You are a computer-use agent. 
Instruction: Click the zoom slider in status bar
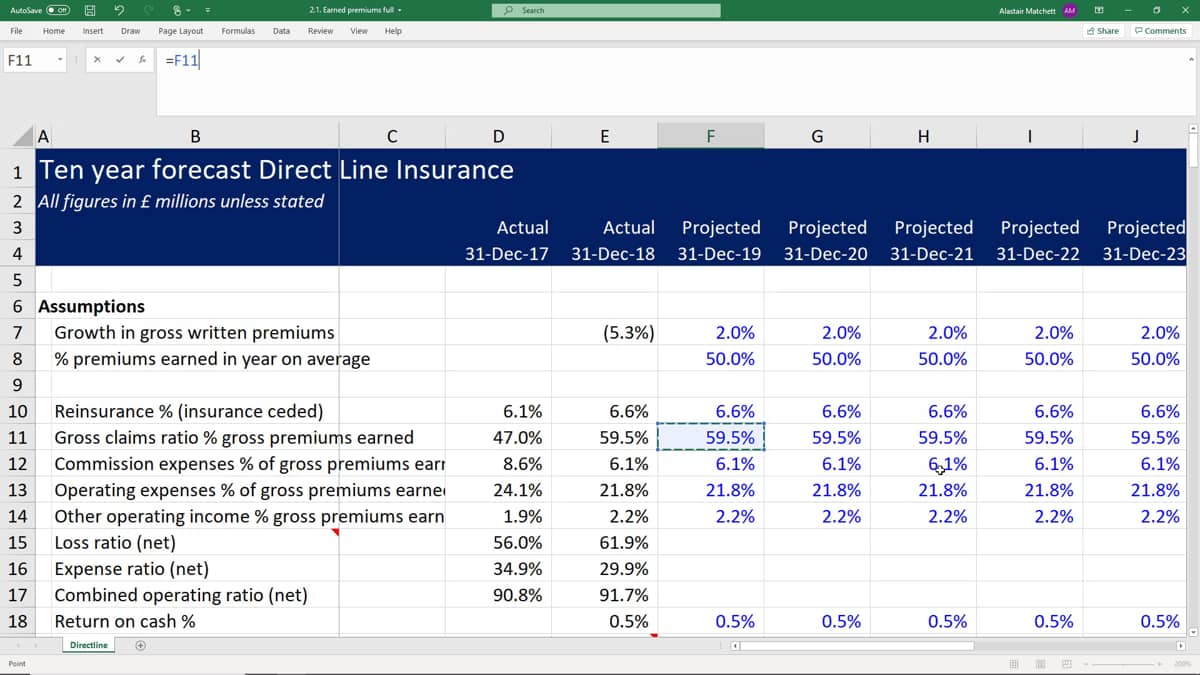1125,664
